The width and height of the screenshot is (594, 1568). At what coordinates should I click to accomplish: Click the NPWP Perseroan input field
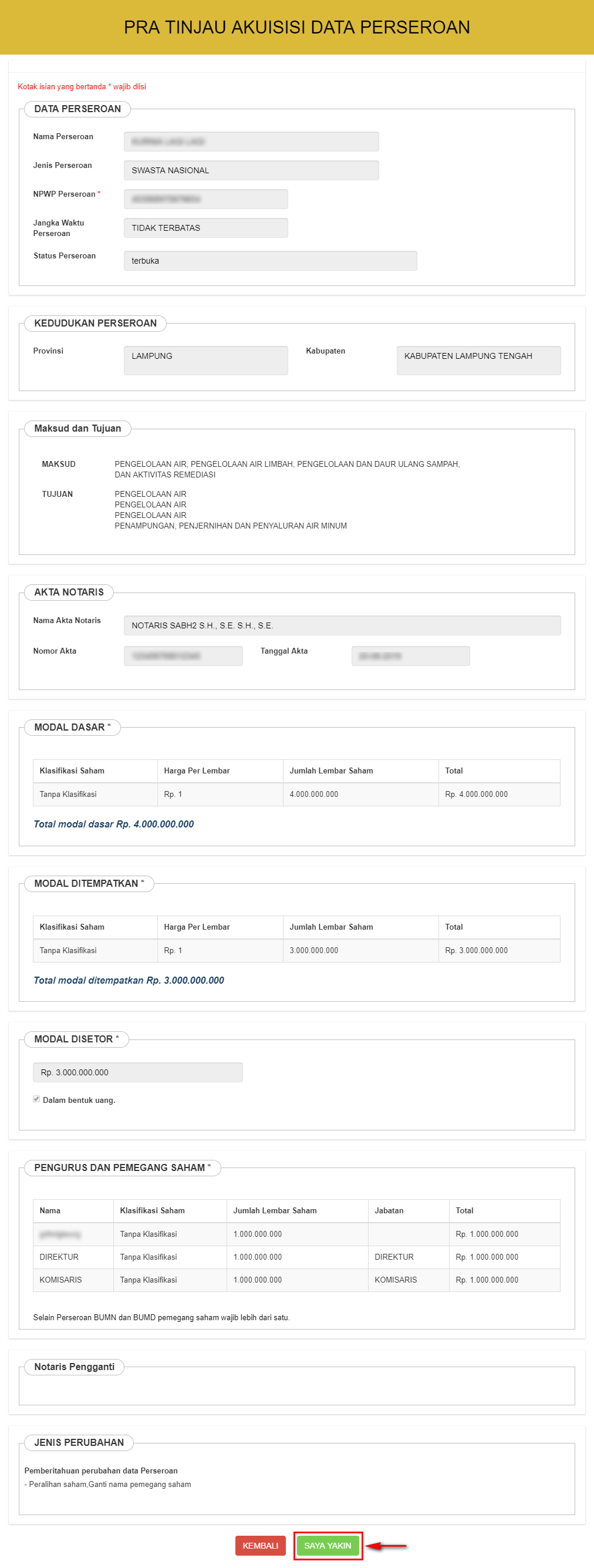(205, 199)
